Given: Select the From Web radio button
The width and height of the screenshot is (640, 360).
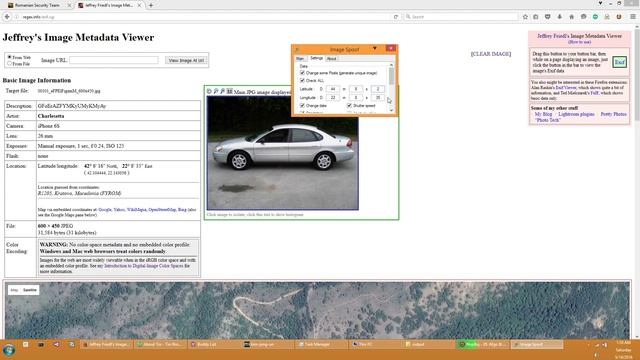Looking at the screenshot, I should click(9, 57).
